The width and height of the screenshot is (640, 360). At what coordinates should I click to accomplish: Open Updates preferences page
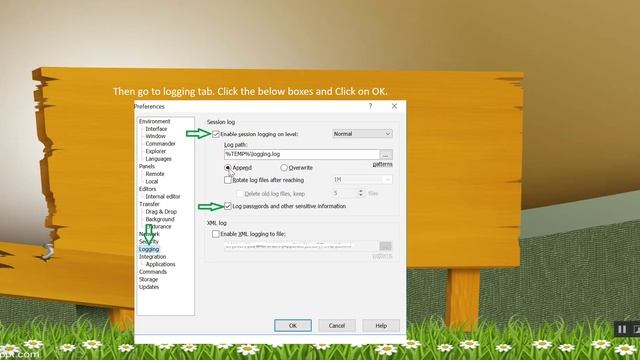click(149, 287)
